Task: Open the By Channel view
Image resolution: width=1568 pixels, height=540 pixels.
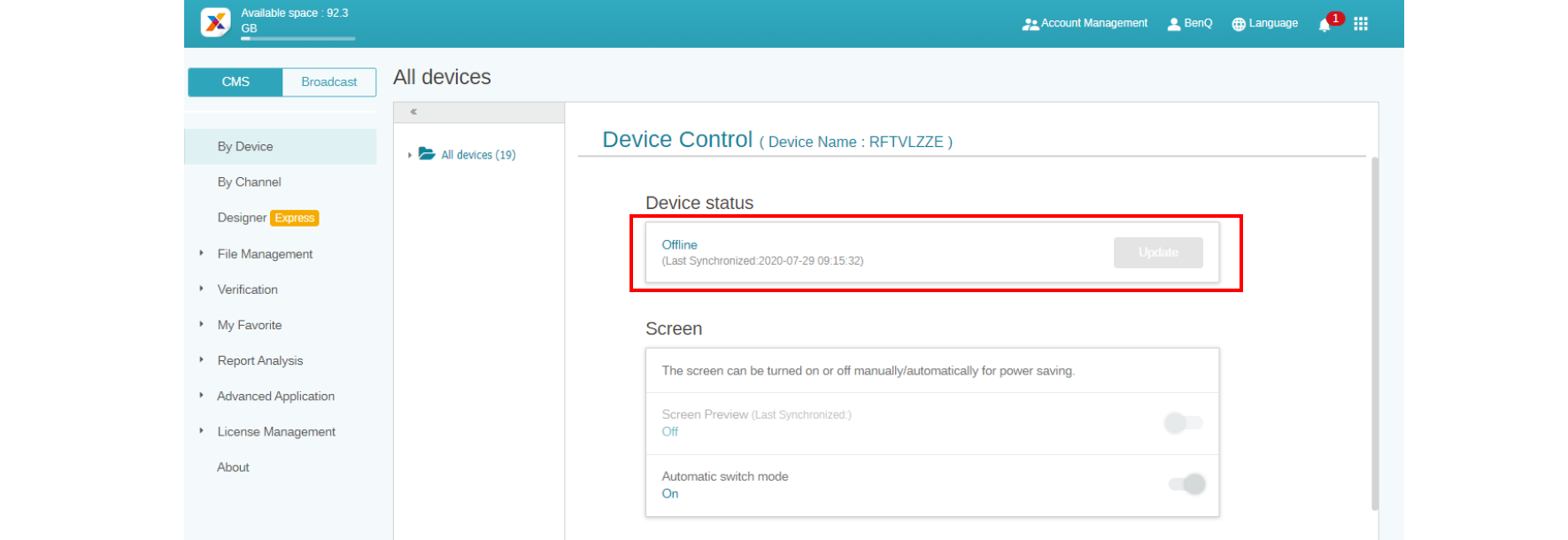Action: pyautogui.click(x=249, y=182)
